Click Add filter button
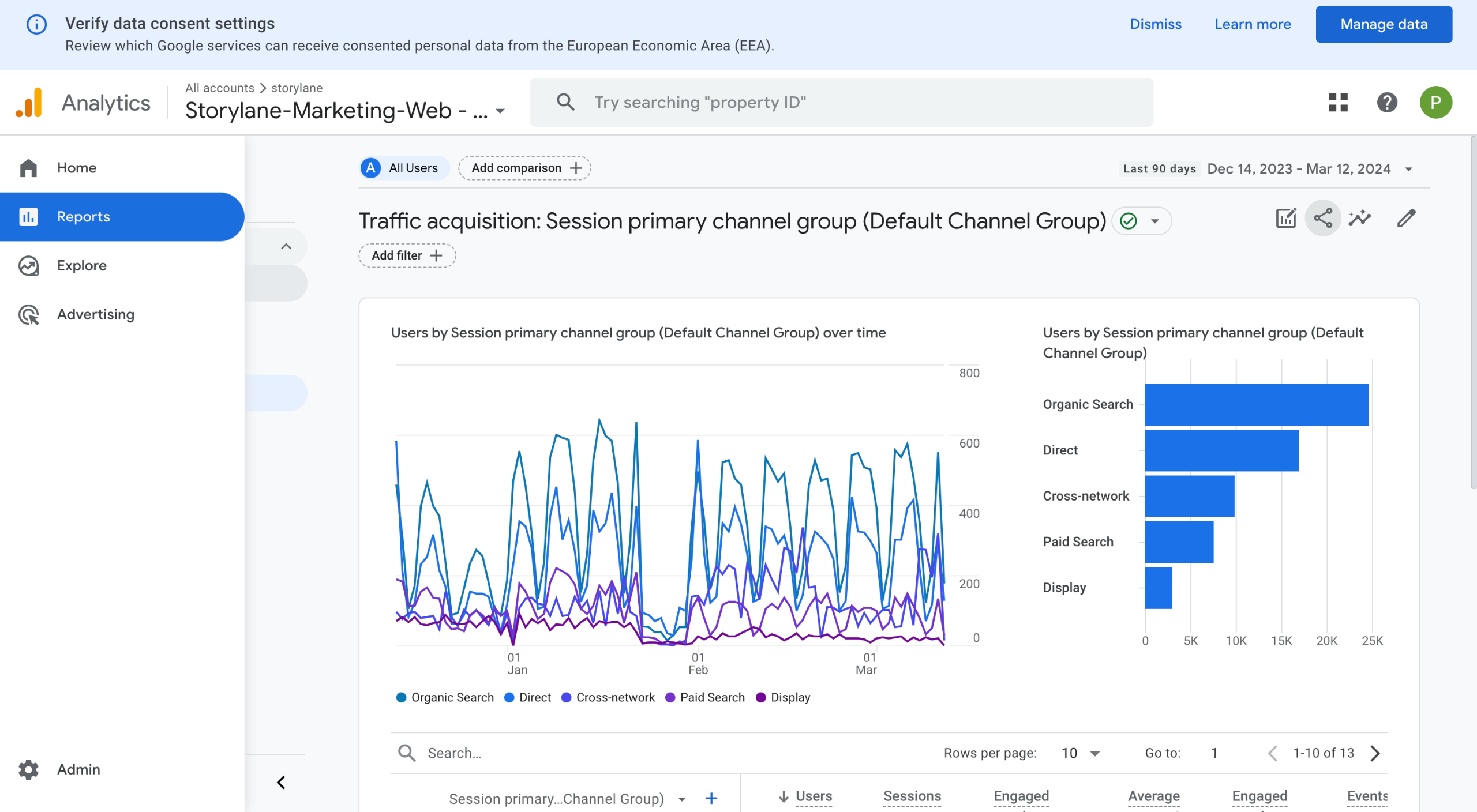Screen dimensions: 1477x812 (x=407, y=255)
